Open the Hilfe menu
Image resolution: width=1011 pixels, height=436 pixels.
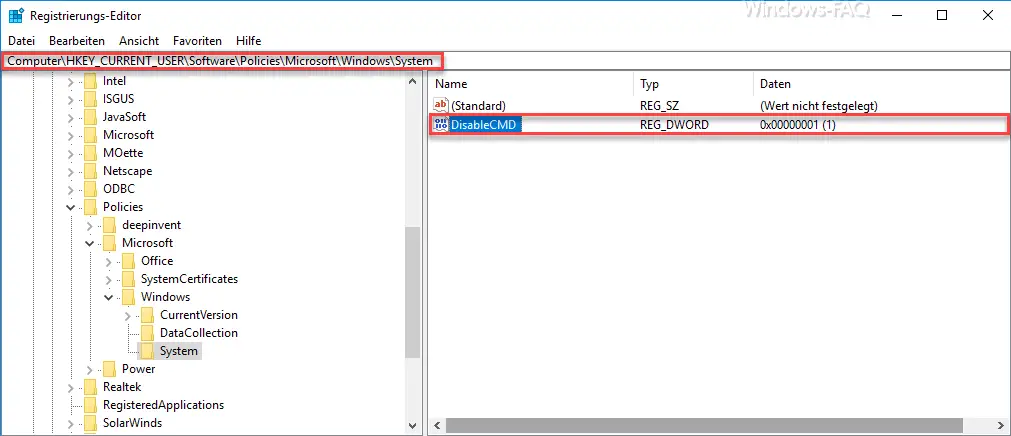(248, 41)
